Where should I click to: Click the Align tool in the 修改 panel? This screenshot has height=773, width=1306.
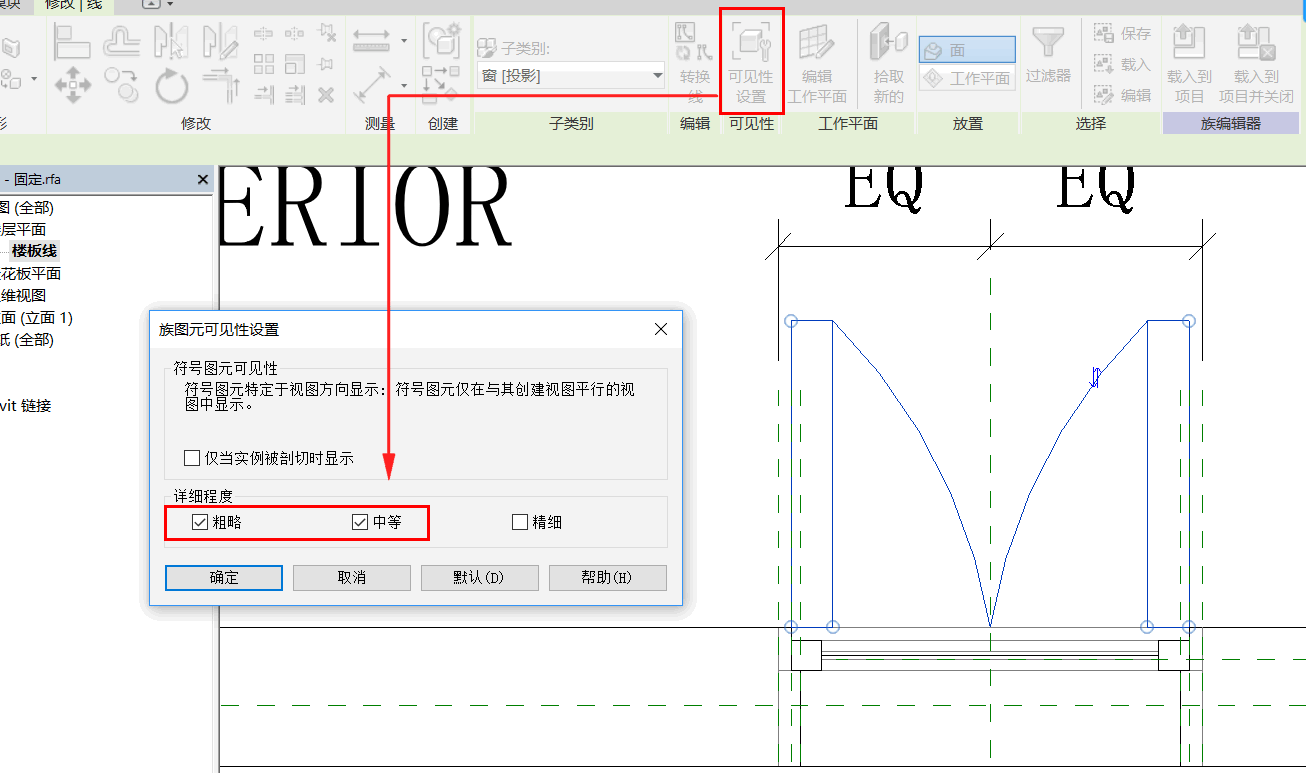72,42
